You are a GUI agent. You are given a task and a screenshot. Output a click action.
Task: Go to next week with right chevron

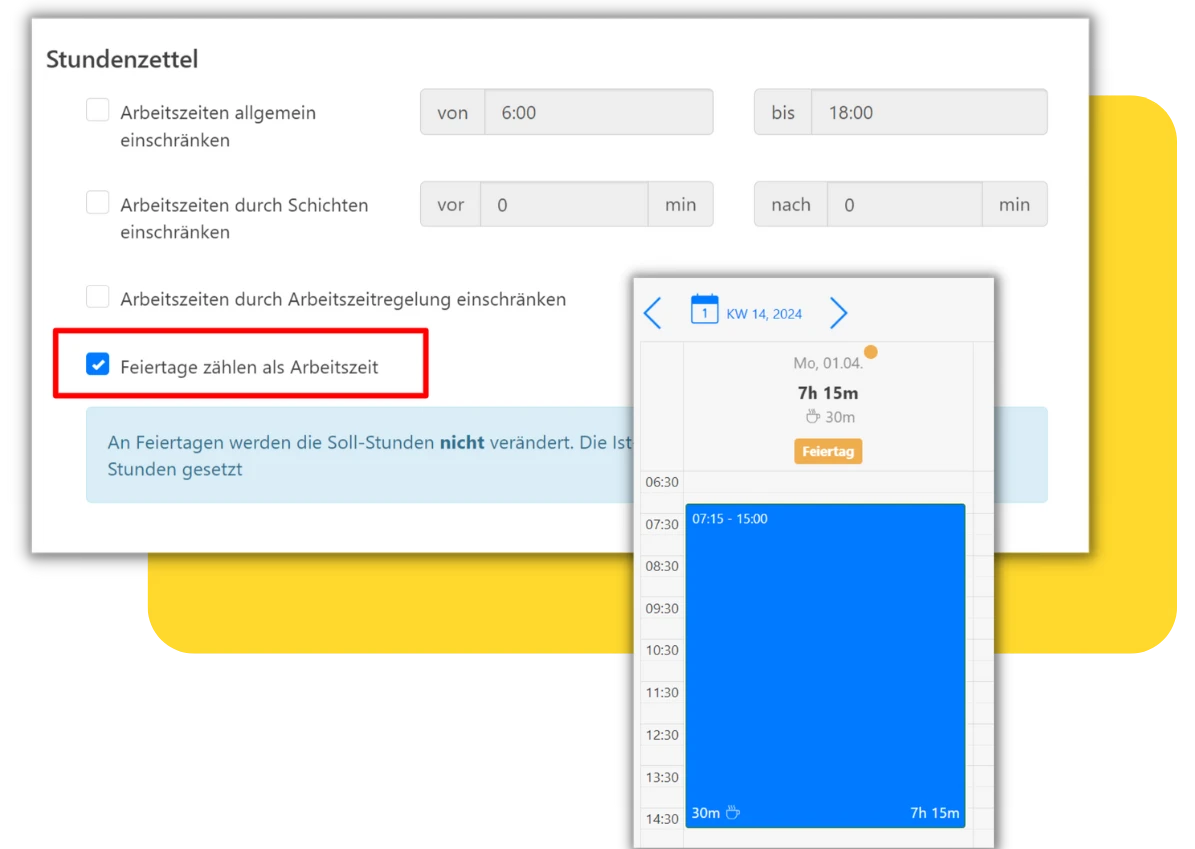pyautogui.click(x=838, y=313)
